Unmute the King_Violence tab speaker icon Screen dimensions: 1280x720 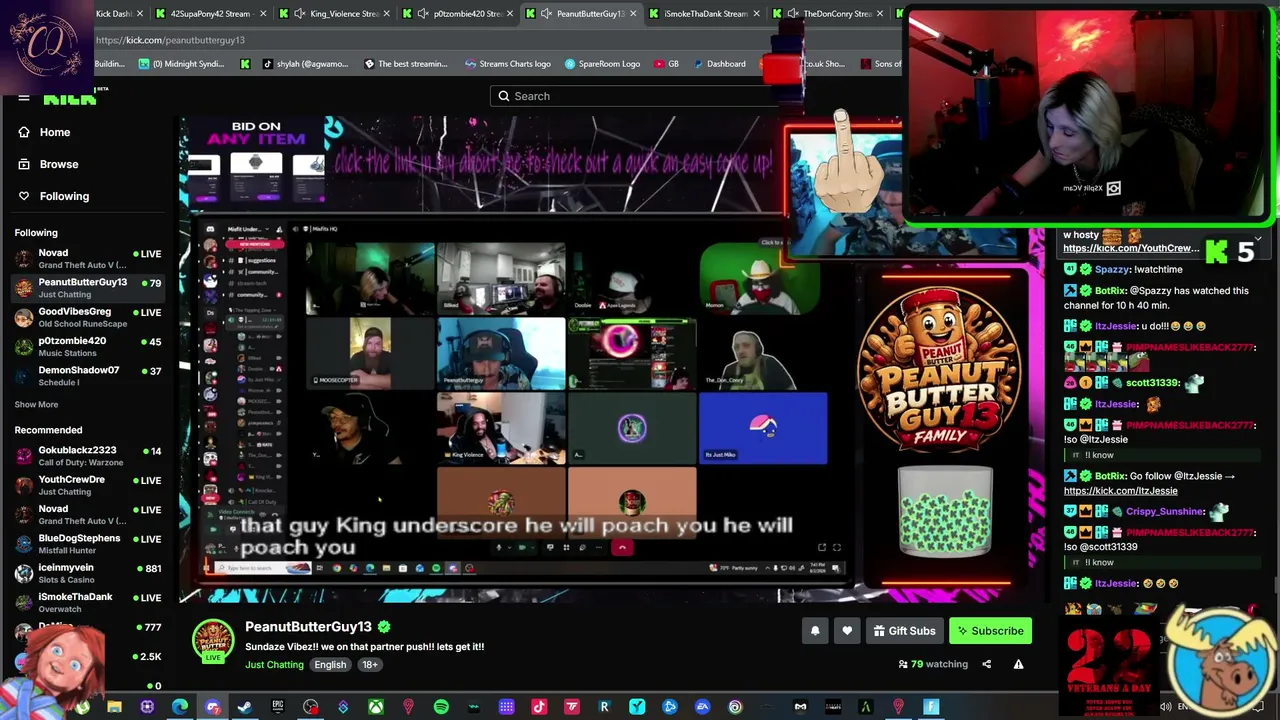coord(299,14)
